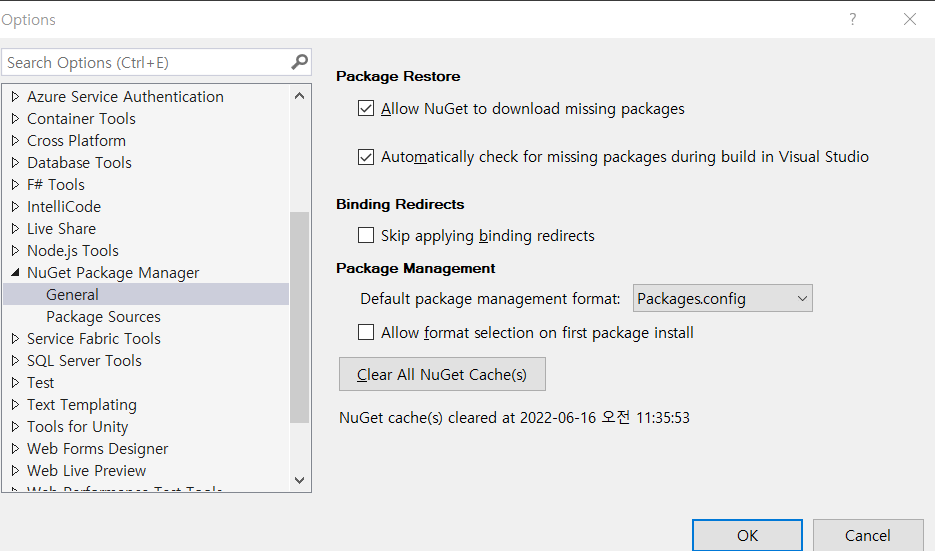Expand Web Forms Designer node arrow

[x=16, y=448]
